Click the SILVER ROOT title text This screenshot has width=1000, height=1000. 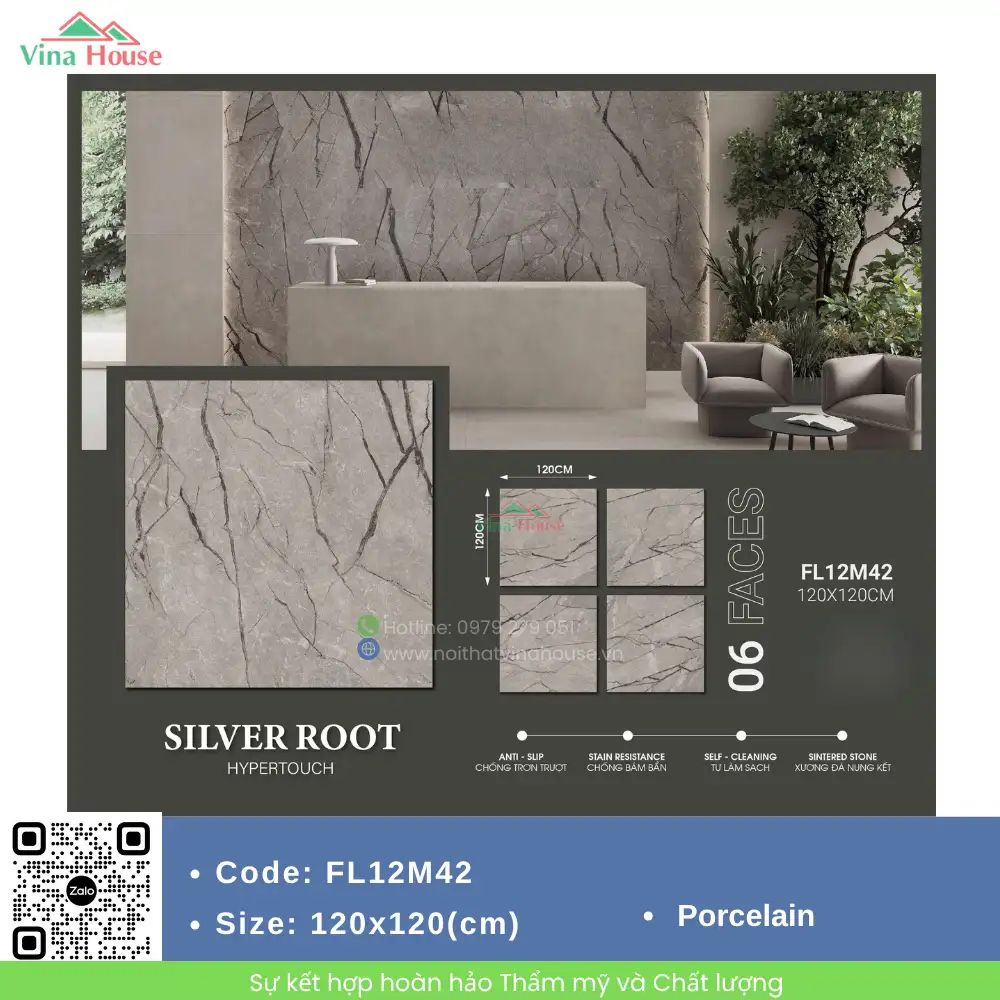[x=282, y=737]
